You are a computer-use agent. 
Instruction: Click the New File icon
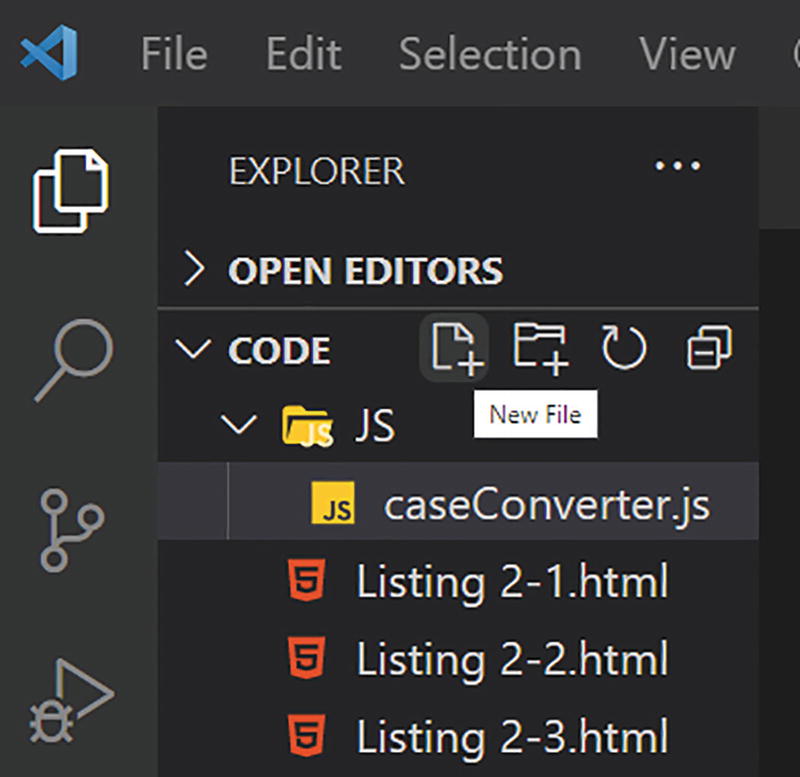click(x=456, y=349)
